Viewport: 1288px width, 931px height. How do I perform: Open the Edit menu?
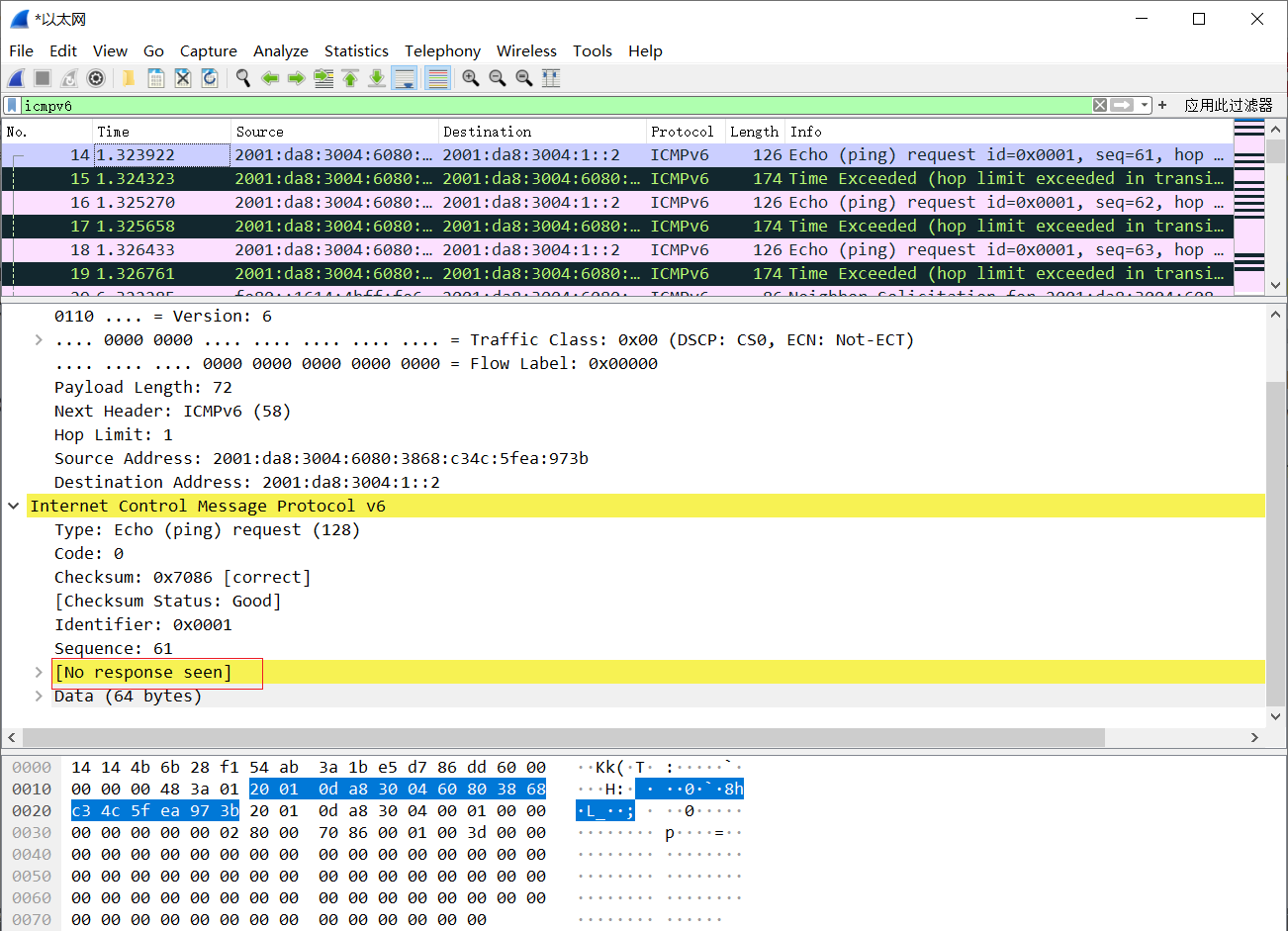point(63,50)
